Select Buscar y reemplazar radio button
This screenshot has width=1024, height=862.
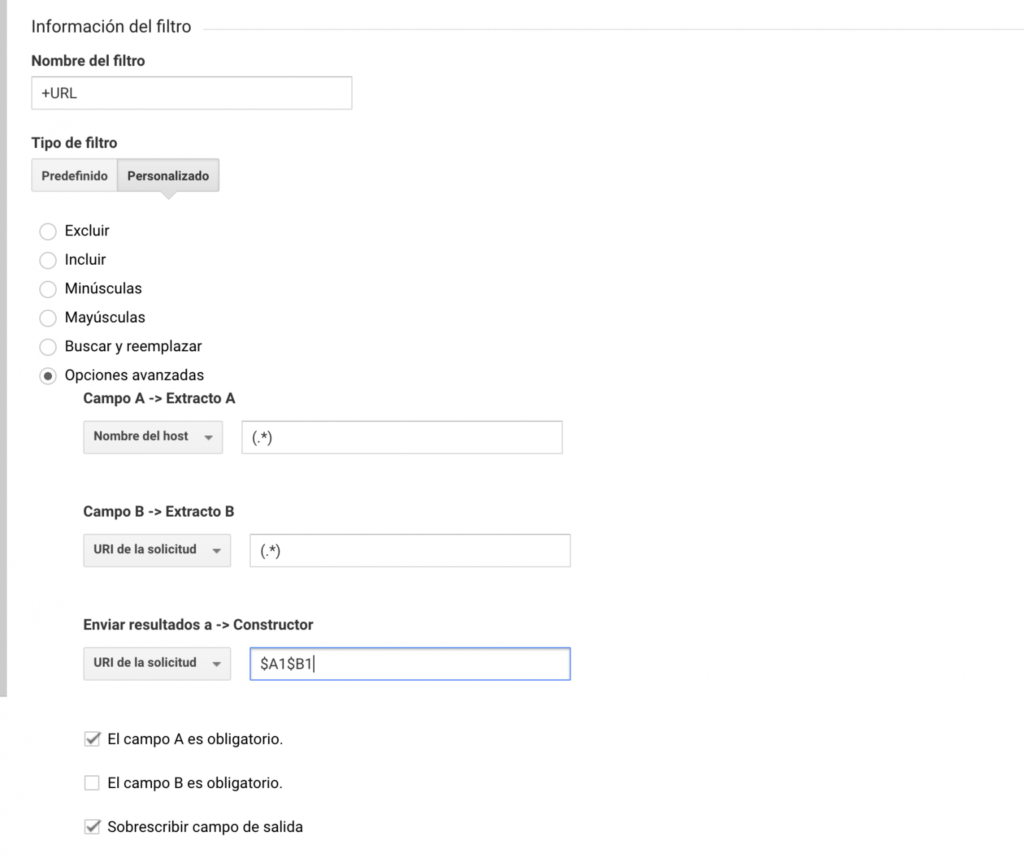47,347
